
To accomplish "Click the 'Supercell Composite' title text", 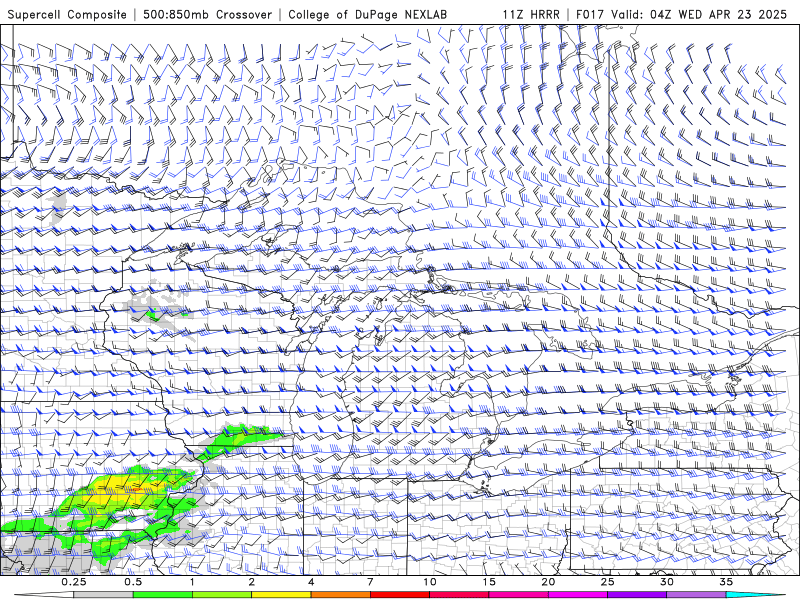I will (67, 14).
